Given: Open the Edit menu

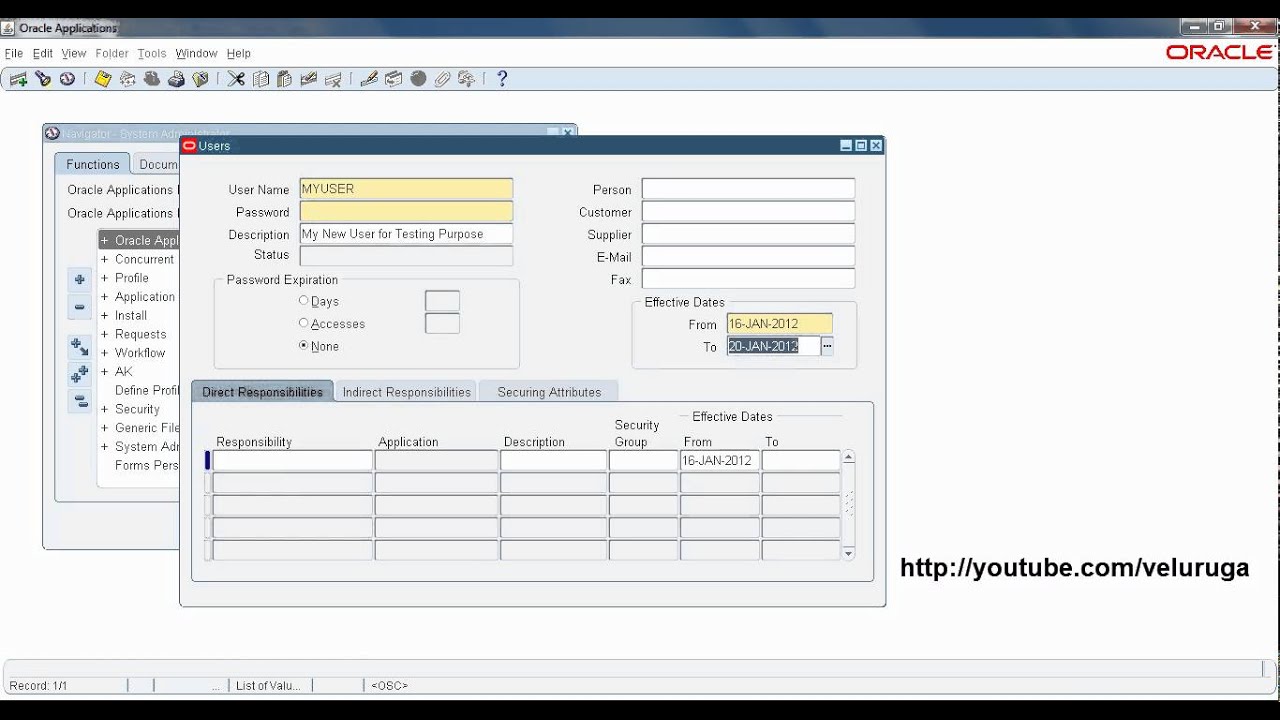Looking at the screenshot, I should pyautogui.click(x=42, y=53).
